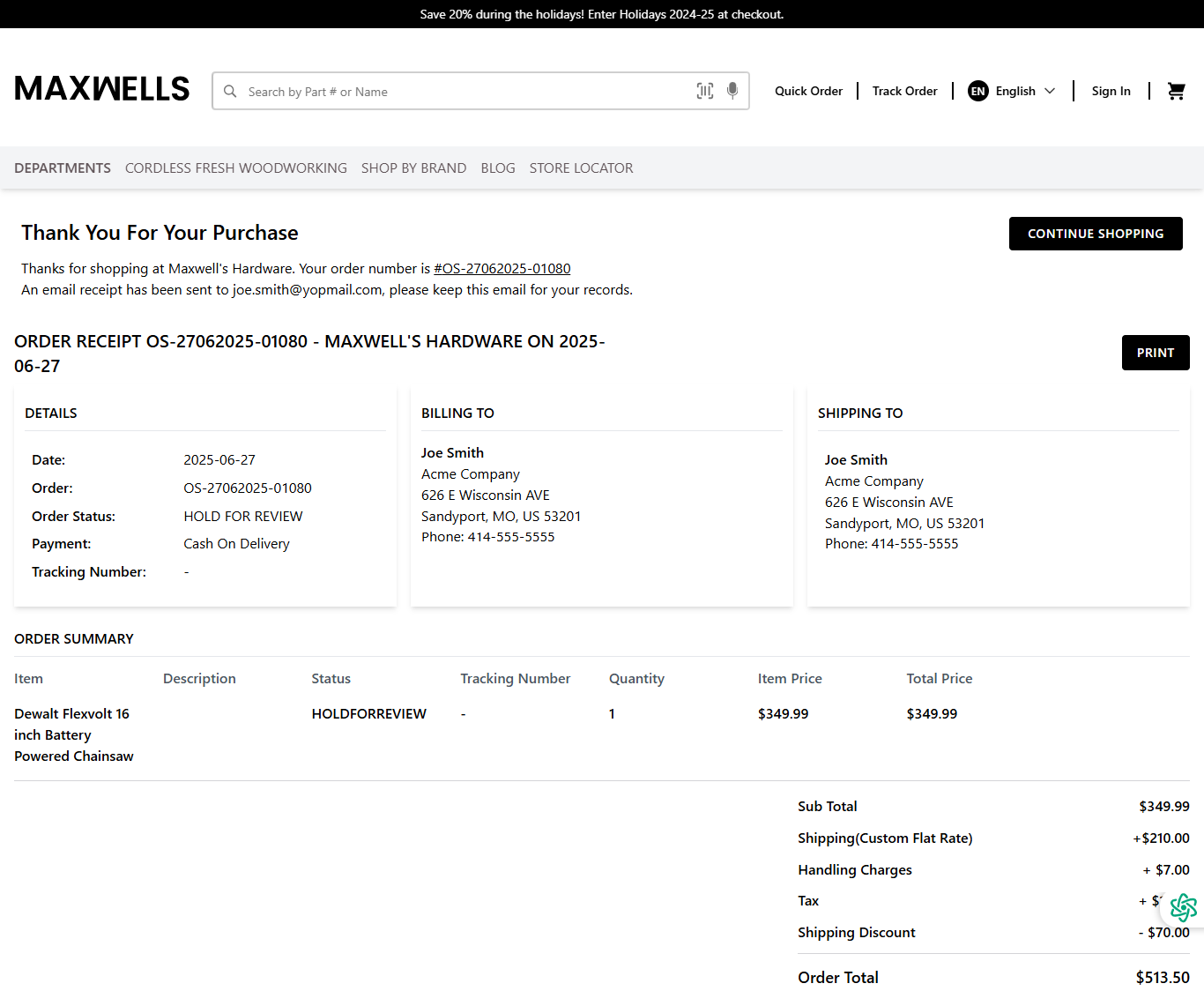
Task: Click the Print button
Action: pos(1156,353)
